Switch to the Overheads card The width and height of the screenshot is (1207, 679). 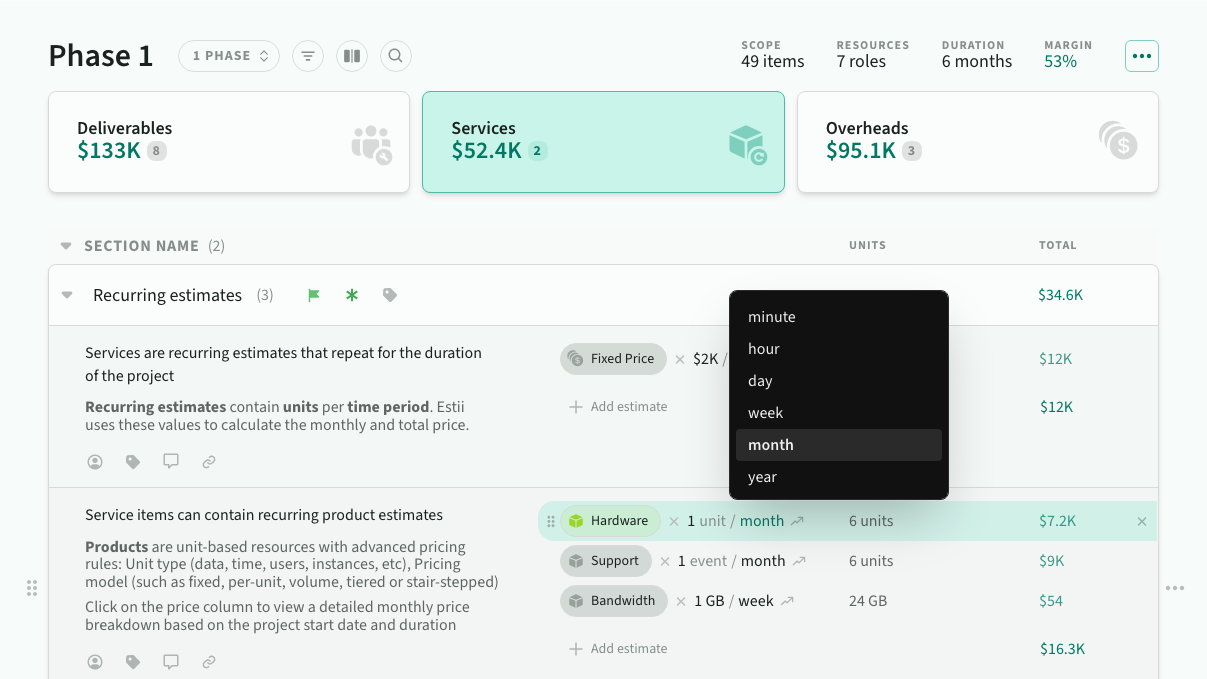977,142
